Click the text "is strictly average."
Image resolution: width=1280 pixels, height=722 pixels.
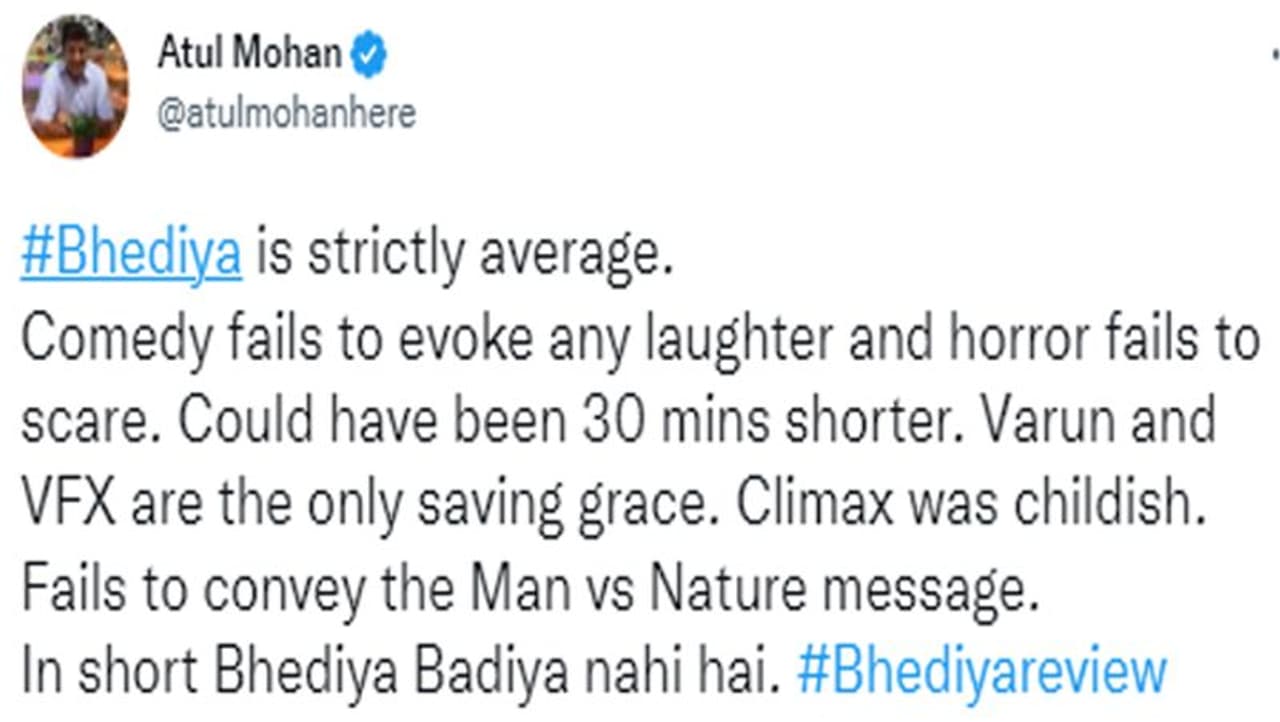(x=459, y=257)
